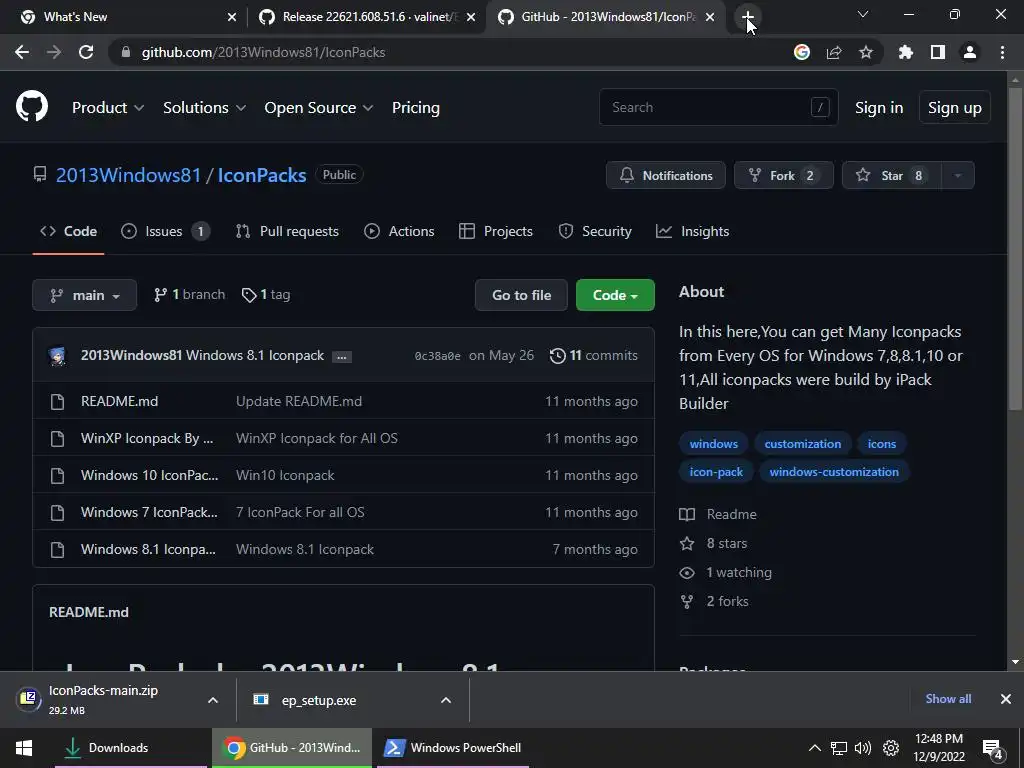Viewport: 1024px width, 768px height.
Task: Switch to the Issues tab
Action: [165, 231]
